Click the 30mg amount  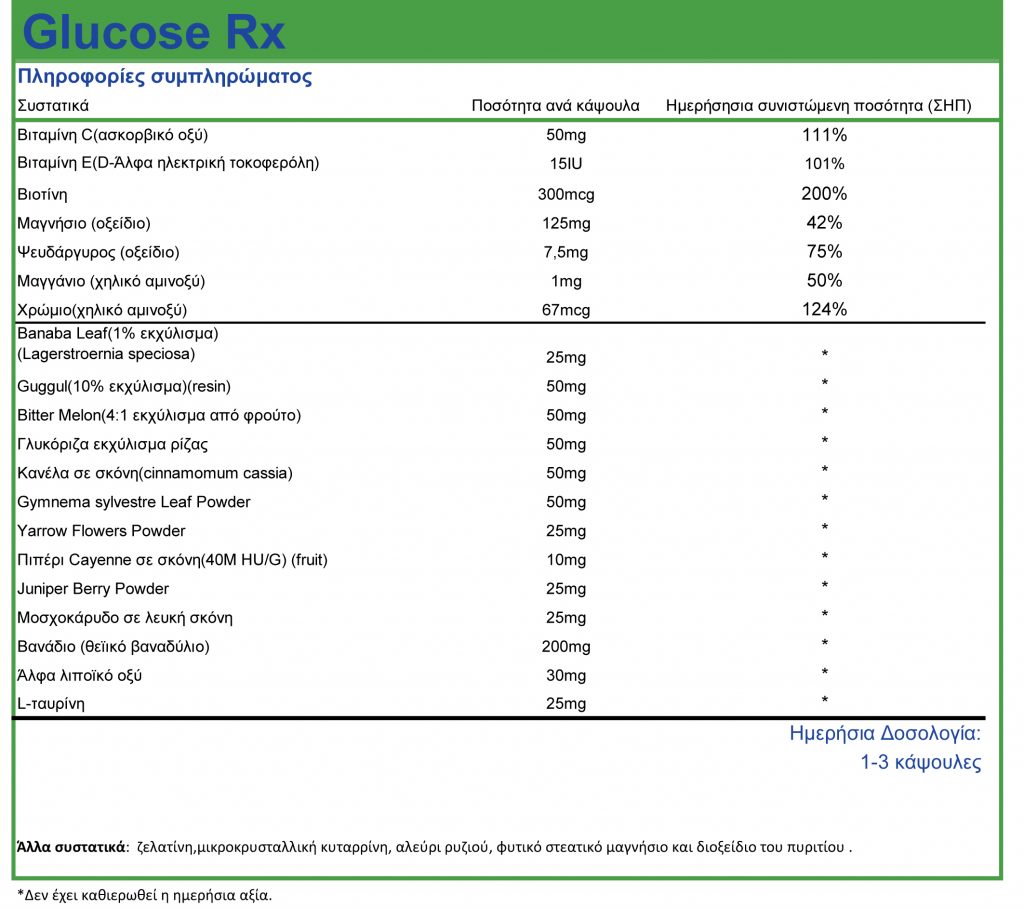[x=566, y=675]
